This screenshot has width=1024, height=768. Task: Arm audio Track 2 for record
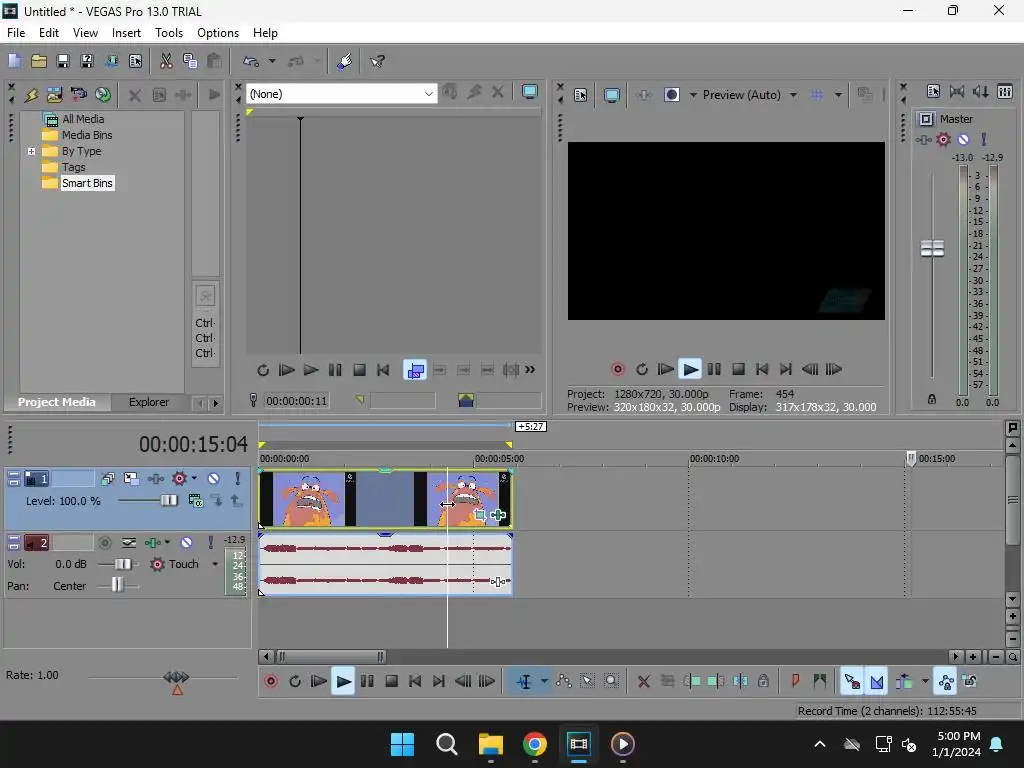104,543
